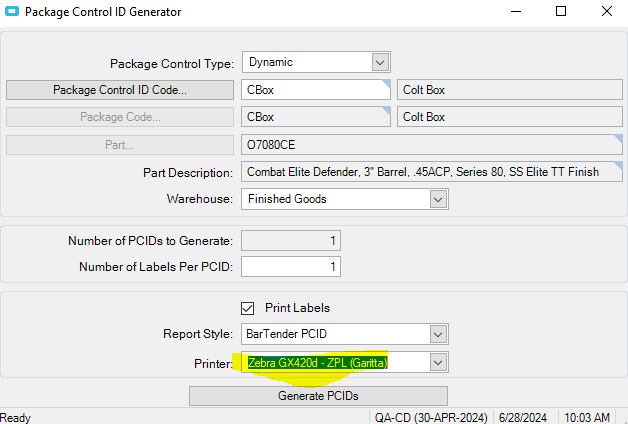
Task: Click the 10:03 AM time in status bar
Action: coord(587,418)
